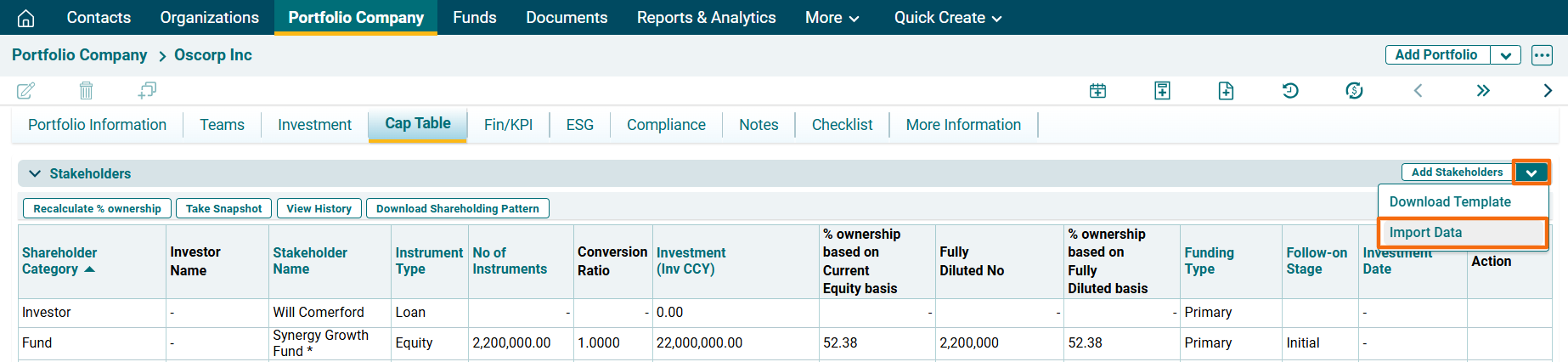Click the double-chevron skip forward icon
The width and height of the screenshot is (1568, 362).
coord(1483,91)
